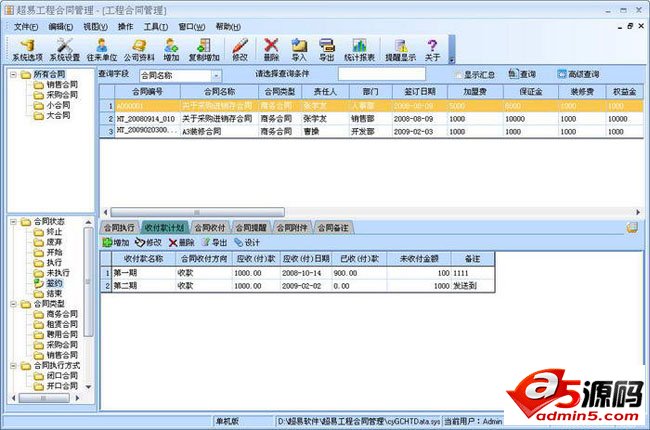Select the A3装修合同 row

point(371,131)
